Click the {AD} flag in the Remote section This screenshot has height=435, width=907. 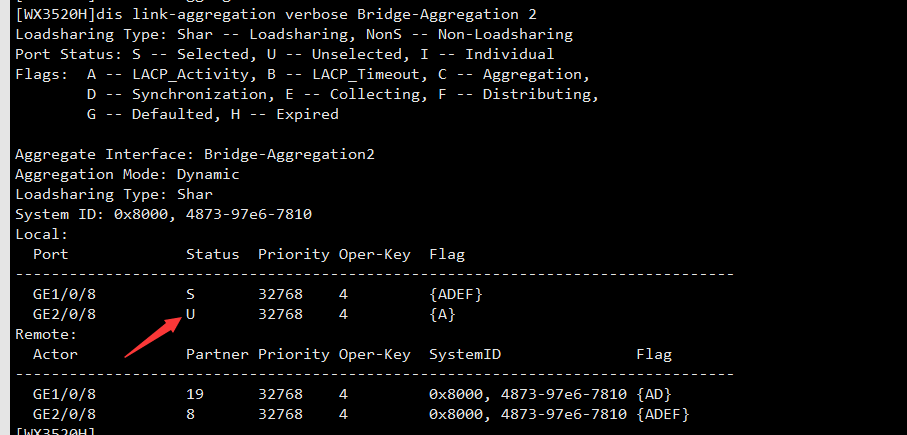[x=655, y=394]
